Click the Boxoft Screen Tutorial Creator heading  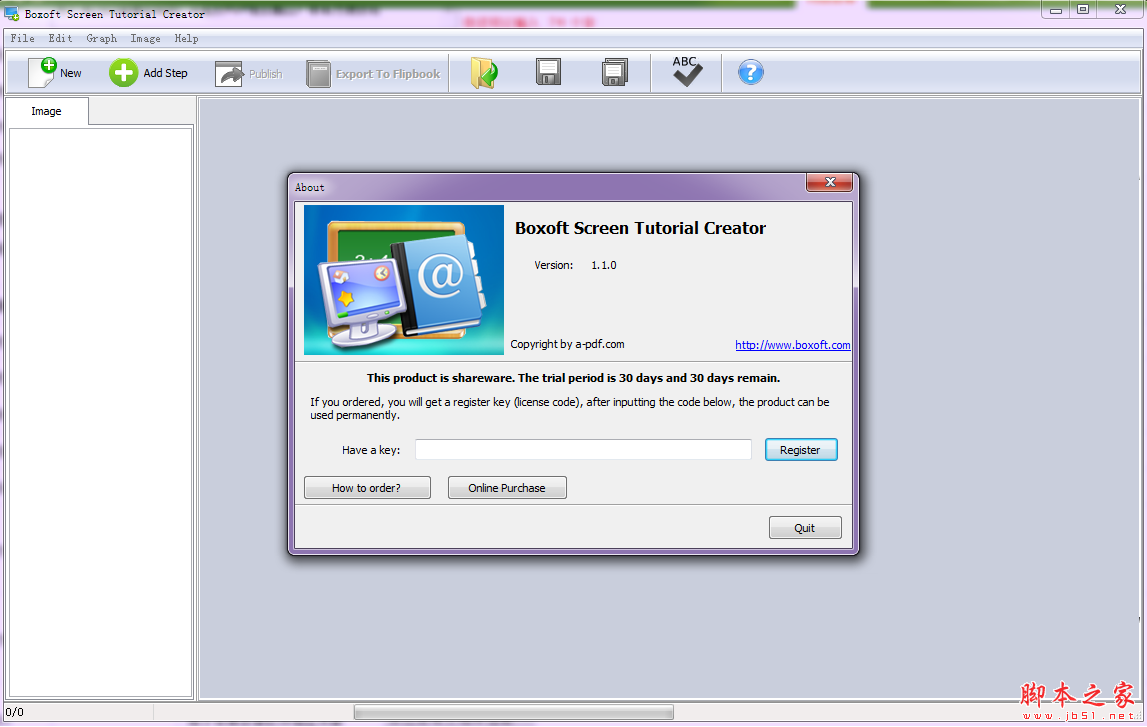(640, 228)
